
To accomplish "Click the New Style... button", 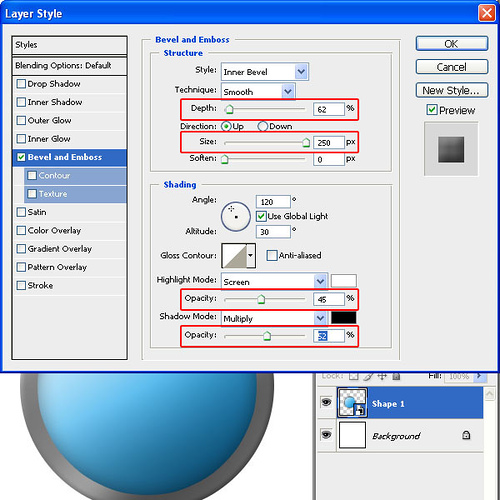I will point(452,90).
